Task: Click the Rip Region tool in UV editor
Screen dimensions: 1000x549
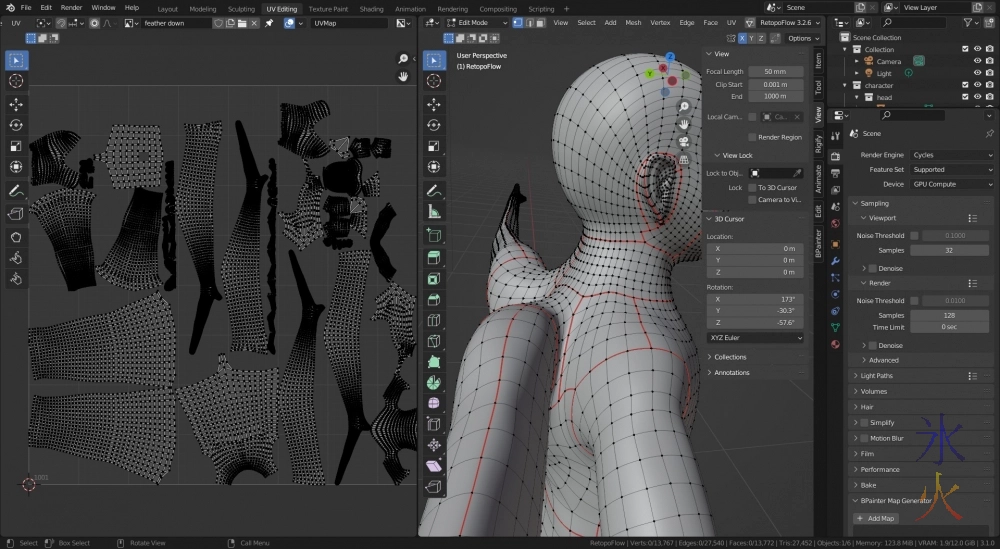Action: click(x=17, y=214)
